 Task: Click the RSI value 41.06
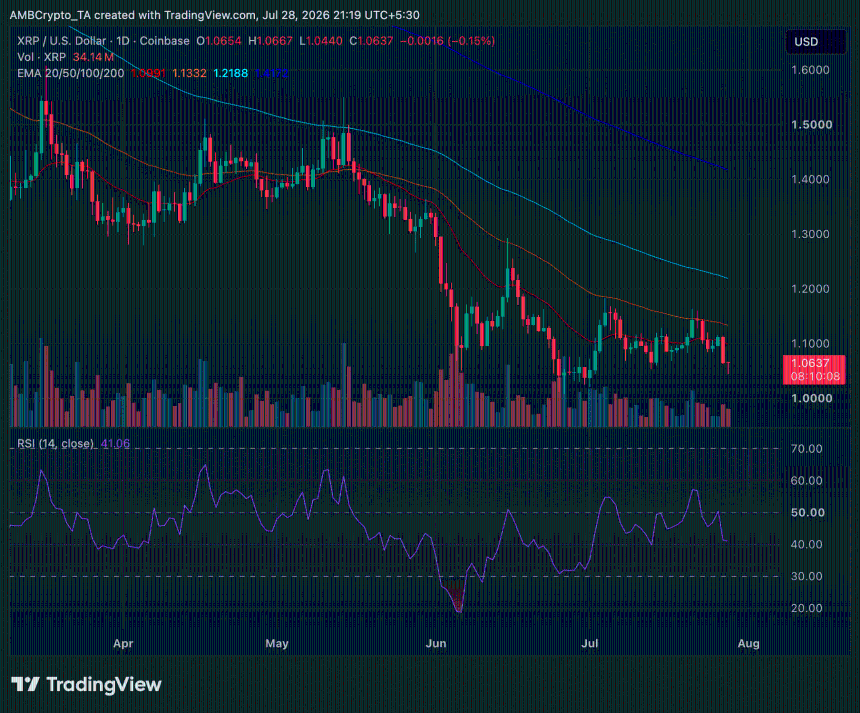[115, 443]
